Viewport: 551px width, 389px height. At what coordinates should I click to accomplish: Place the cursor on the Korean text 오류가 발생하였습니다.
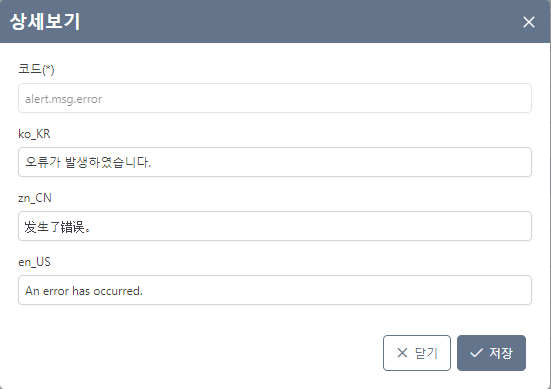click(88, 162)
